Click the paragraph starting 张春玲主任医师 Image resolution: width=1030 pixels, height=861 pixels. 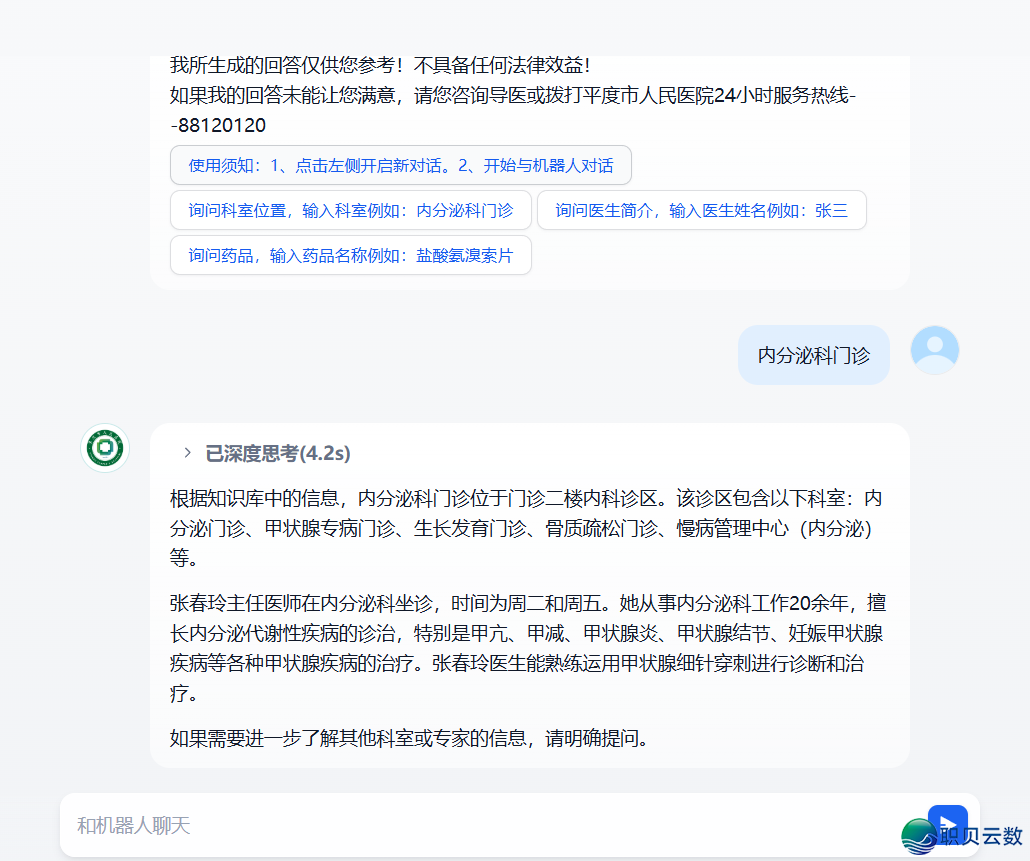point(527,648)
